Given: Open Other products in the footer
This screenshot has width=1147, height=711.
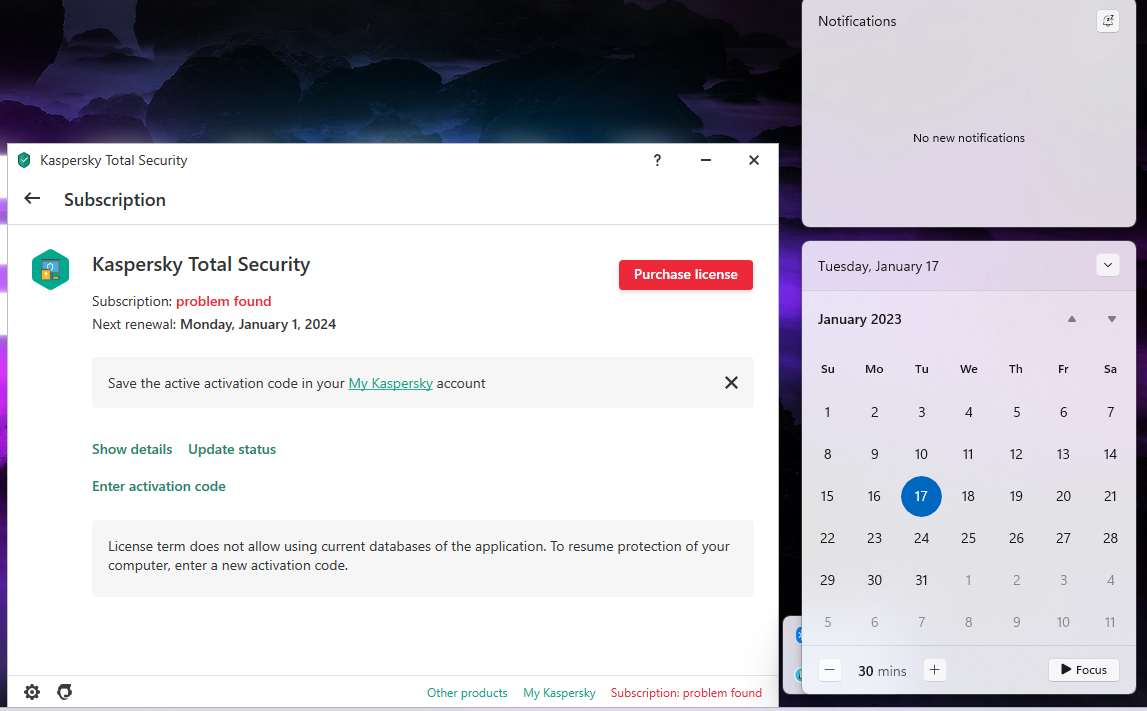Looking at the screenshot, I should [467, 693].
